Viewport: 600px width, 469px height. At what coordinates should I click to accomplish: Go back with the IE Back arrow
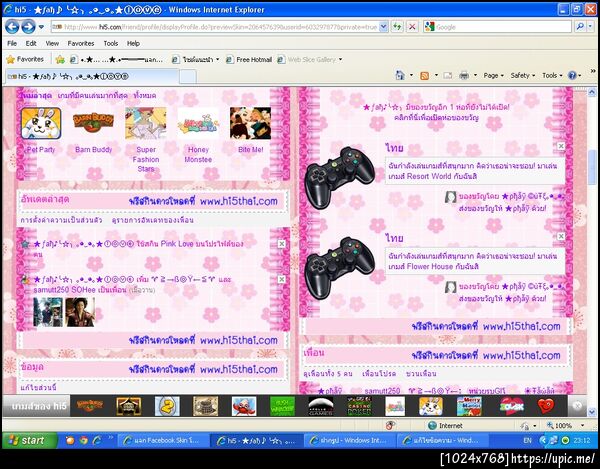coord(12,27)
